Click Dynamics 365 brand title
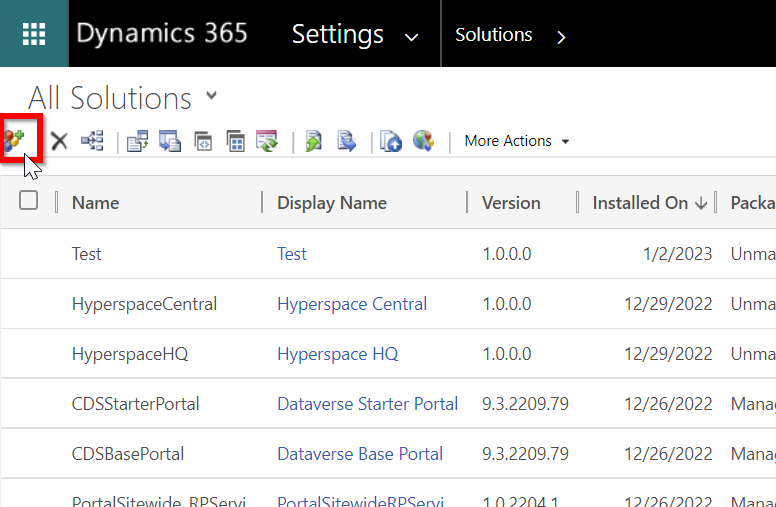 (x=162, y=34)
